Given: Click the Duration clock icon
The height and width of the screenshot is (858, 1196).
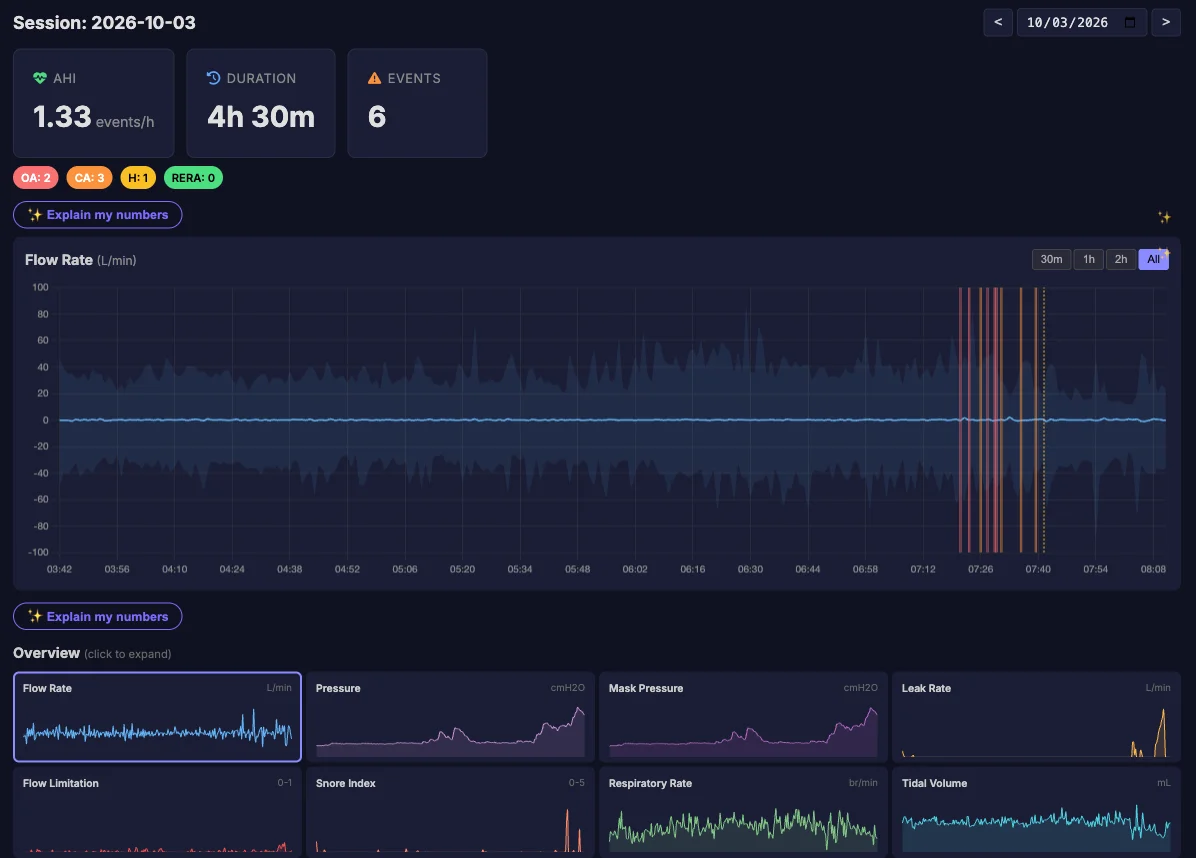Looking at the screenshot, I should coord(214,78).
